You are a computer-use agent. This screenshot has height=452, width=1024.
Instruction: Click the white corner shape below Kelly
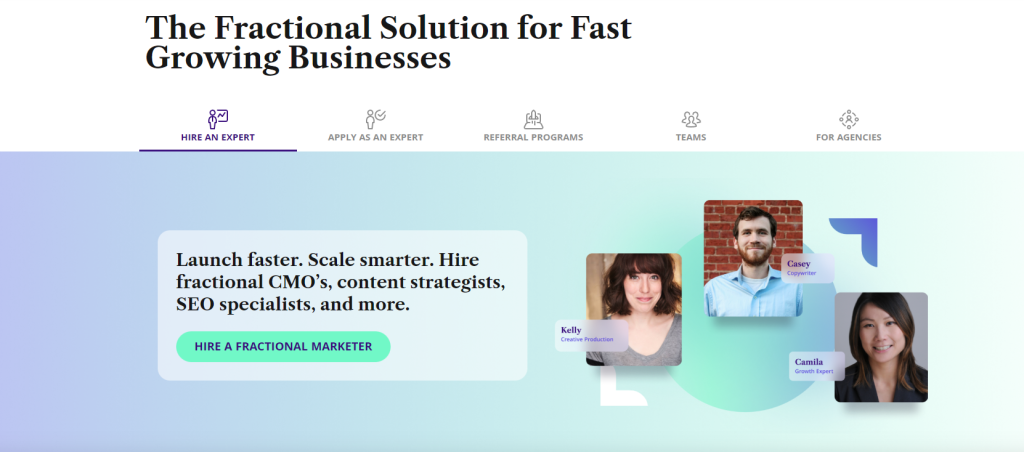point(620,387)
